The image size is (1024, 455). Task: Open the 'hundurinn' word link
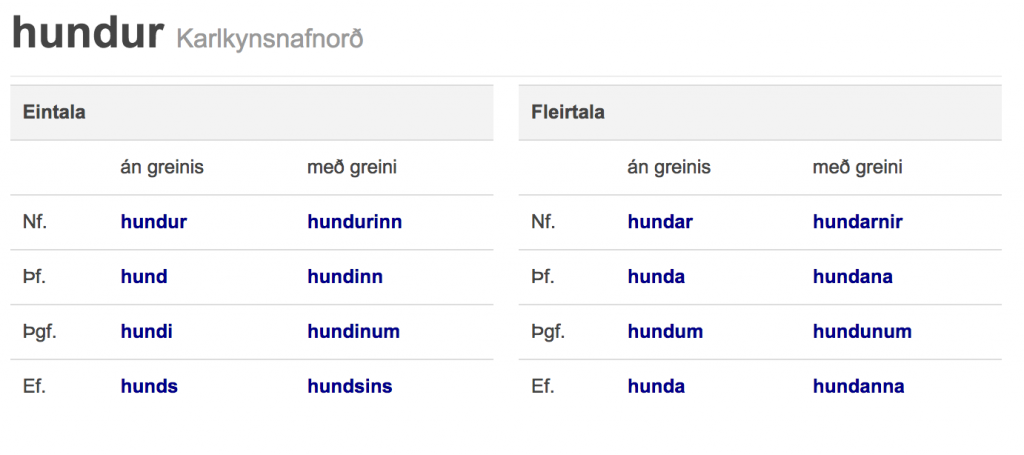[354, 222]
